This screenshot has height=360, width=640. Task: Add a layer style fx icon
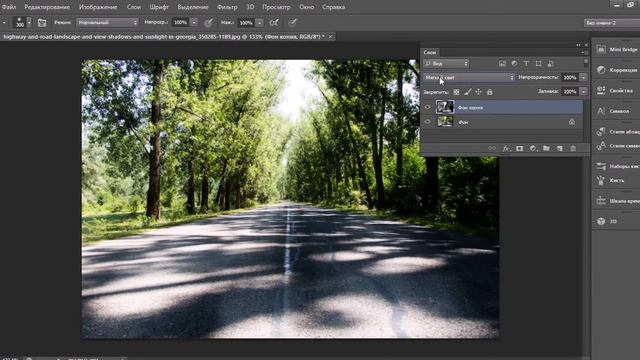tap(506, 149)
